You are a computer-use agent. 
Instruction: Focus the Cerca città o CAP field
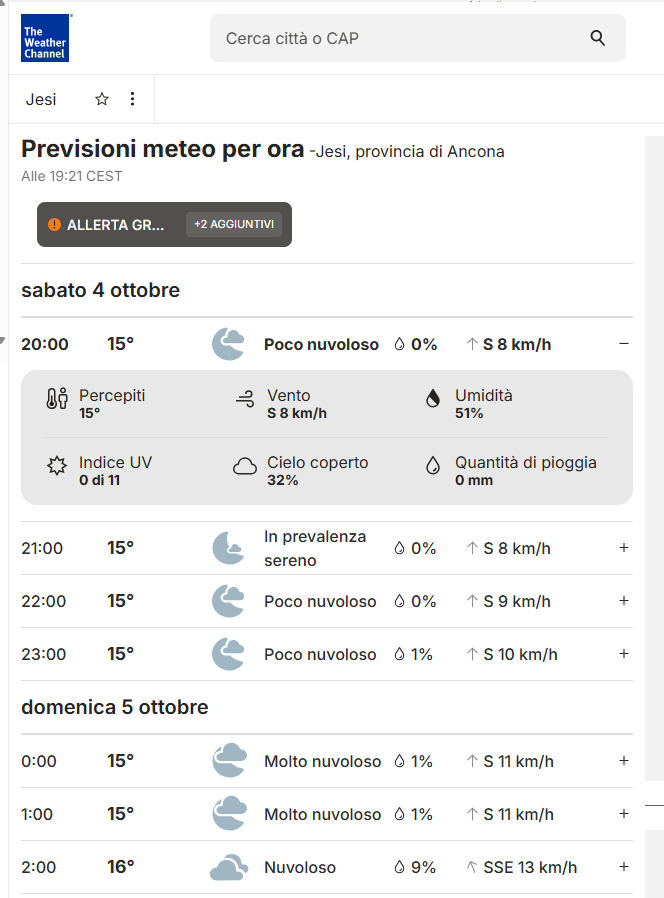coord(400,38)
